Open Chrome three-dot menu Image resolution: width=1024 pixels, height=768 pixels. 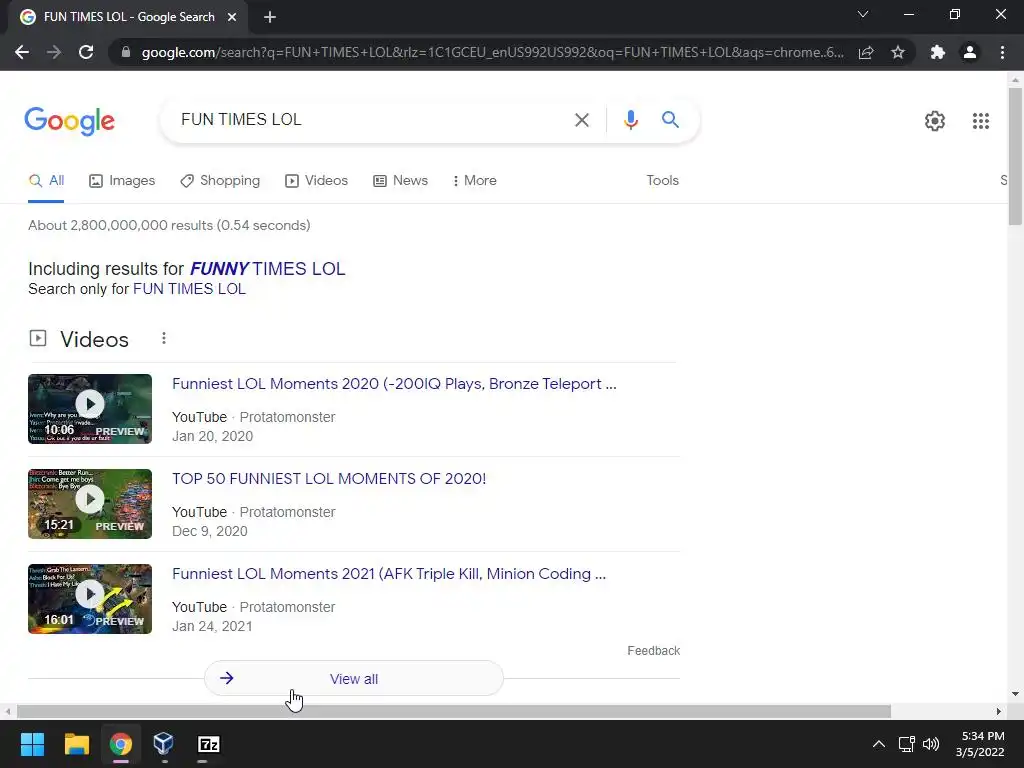coord(1002,52)
